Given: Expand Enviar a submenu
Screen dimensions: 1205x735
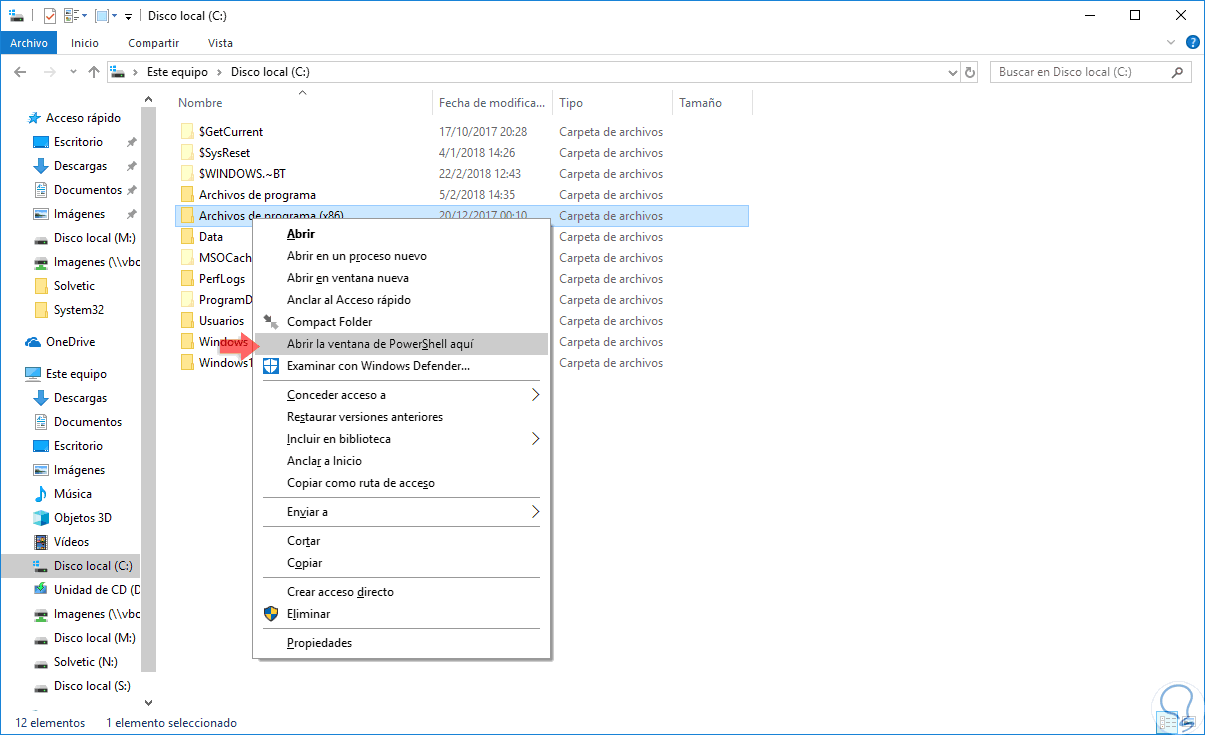Looking at the screenshot, I should [402, 512].
